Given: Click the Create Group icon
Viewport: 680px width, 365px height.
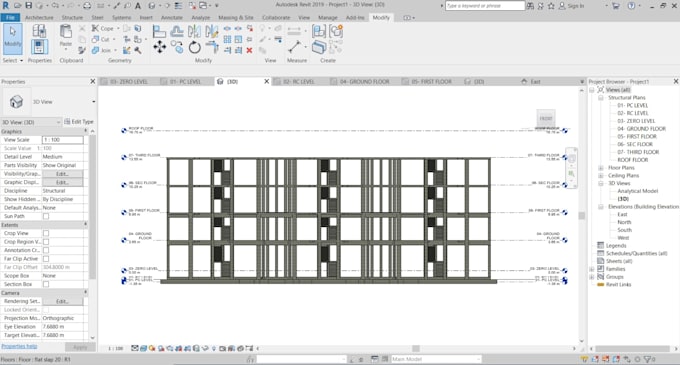Looking at the screenshot, I should [336, 31].
